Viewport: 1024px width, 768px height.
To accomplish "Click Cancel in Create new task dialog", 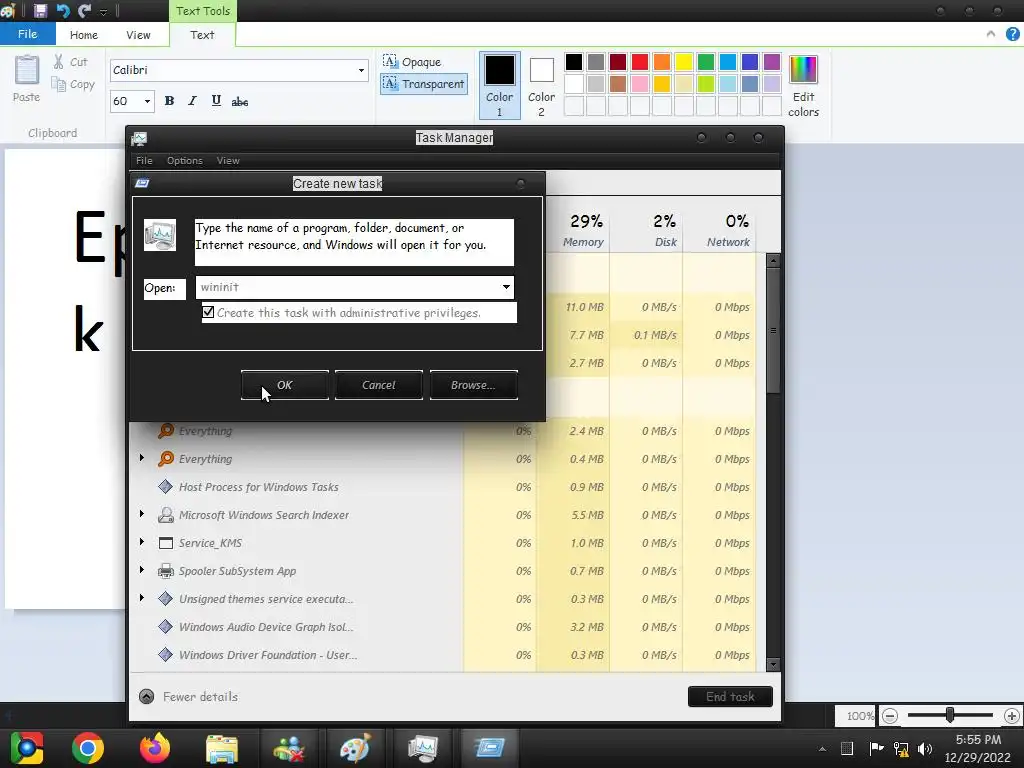I will click(379, 385).
